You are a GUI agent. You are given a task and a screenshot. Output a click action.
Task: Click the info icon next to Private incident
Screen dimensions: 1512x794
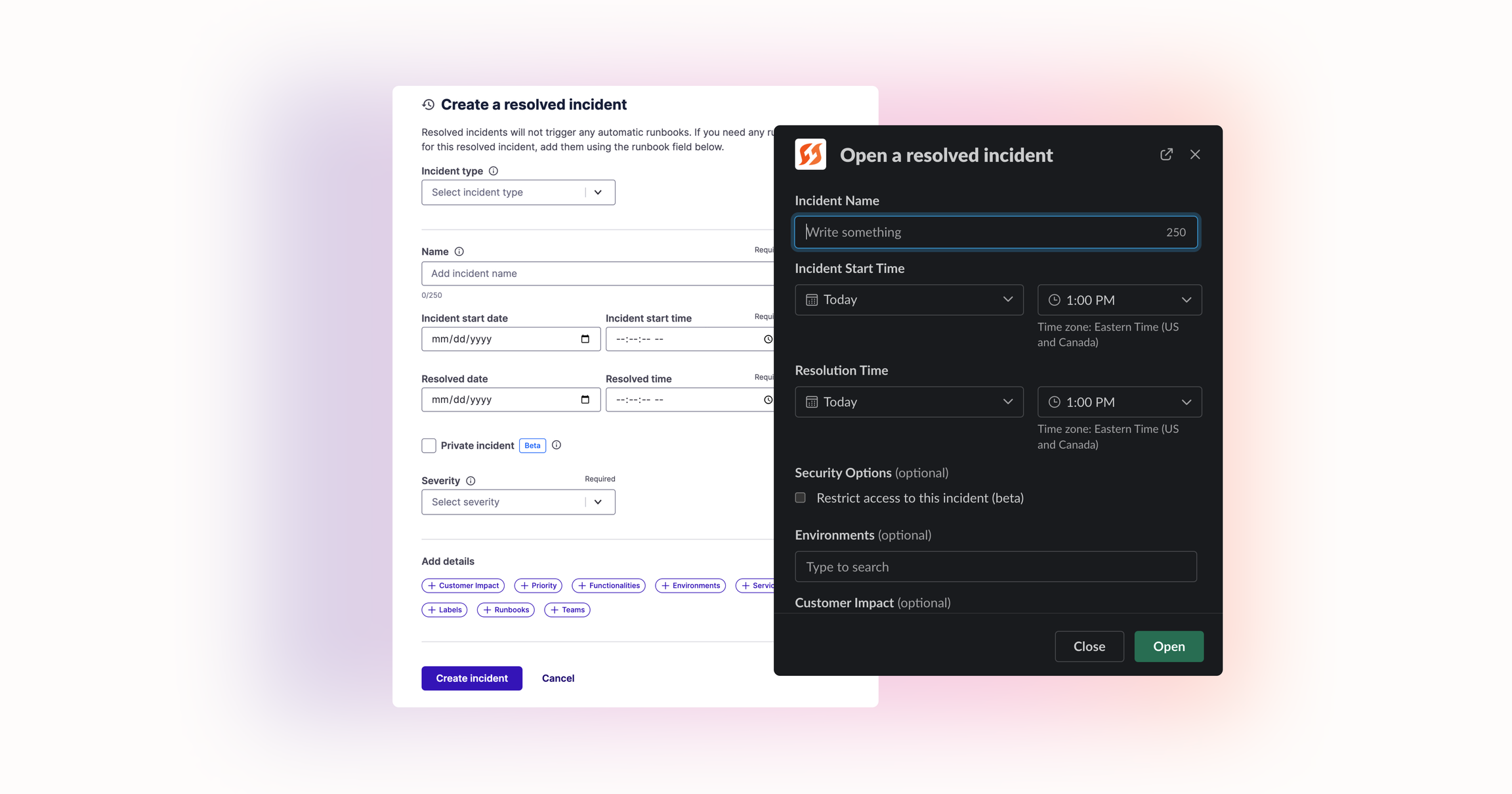tap(556, 445)
